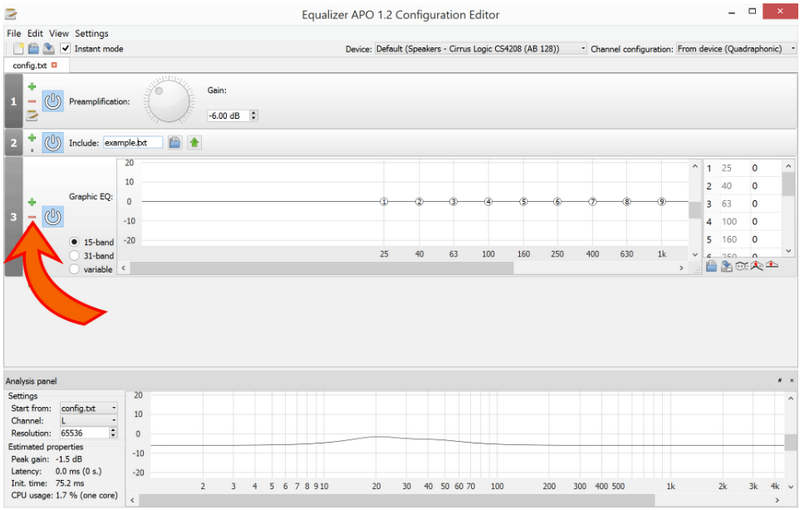Increase the Resolution value with the stepper
This screenshot has width=800, height=510.
[x=113, y=430]
